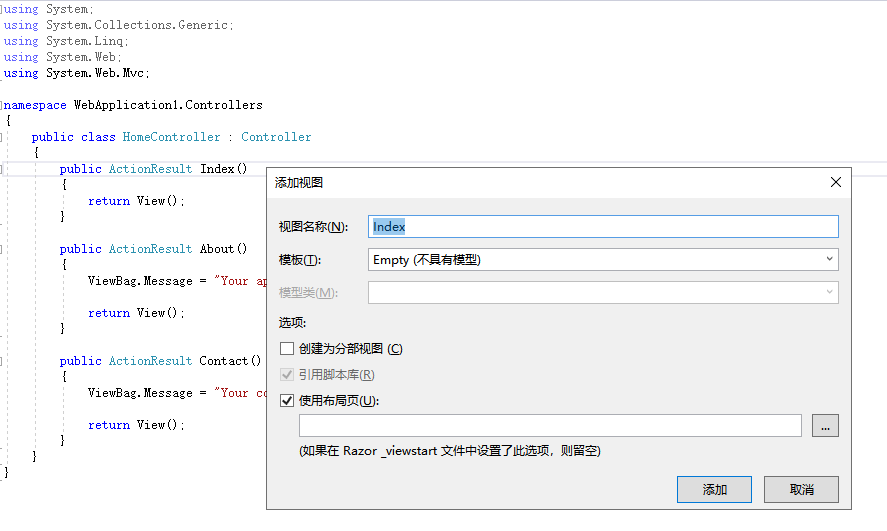This screenshot has width=887, height=531.
Task: Toggle the 引用脚本库 checkbox
Action: click(288, 375)
